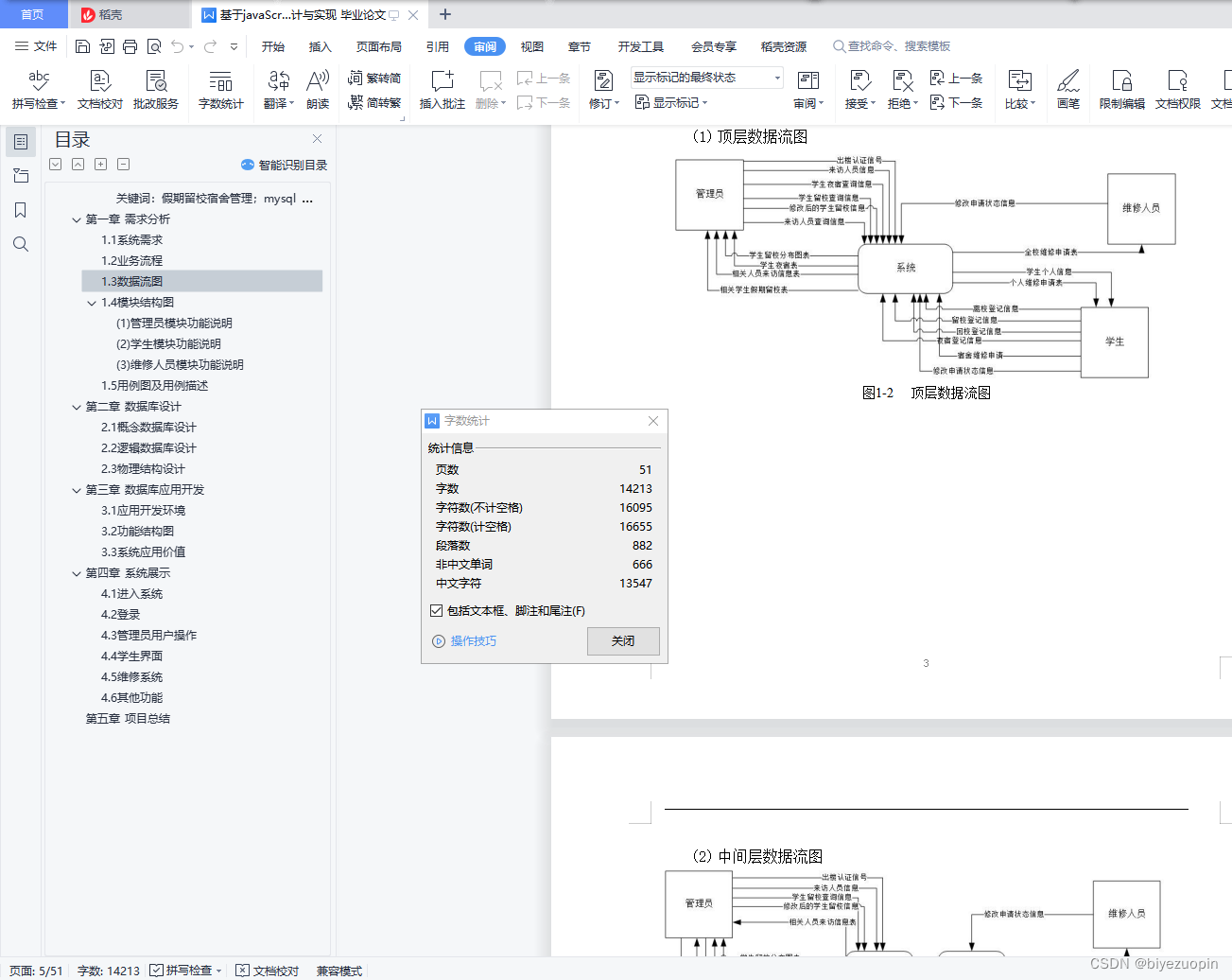Go to previous revision (上一条) next to 接受
The image size is (1232, 980).
tap(956, 78)
